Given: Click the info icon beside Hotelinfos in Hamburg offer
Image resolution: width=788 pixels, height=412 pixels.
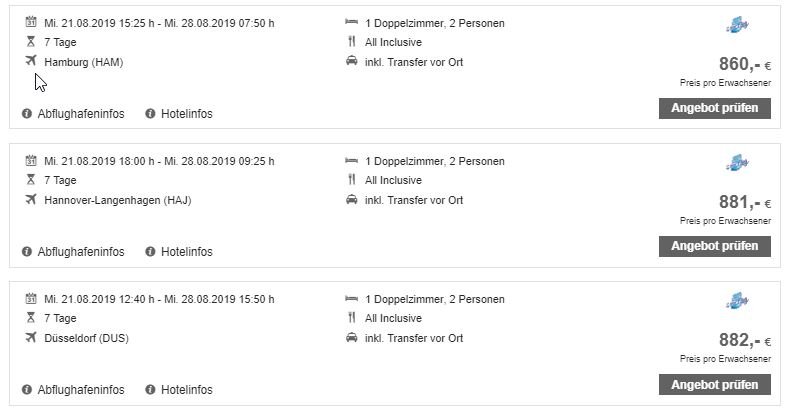Looking at the screenshot, I should pos(151,114).
